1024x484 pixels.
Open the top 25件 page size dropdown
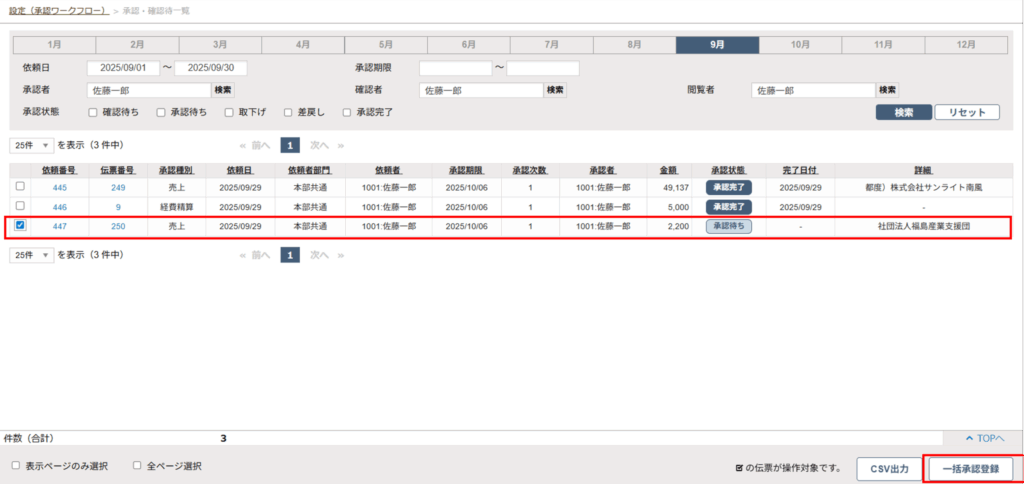[x=32, y=144]
